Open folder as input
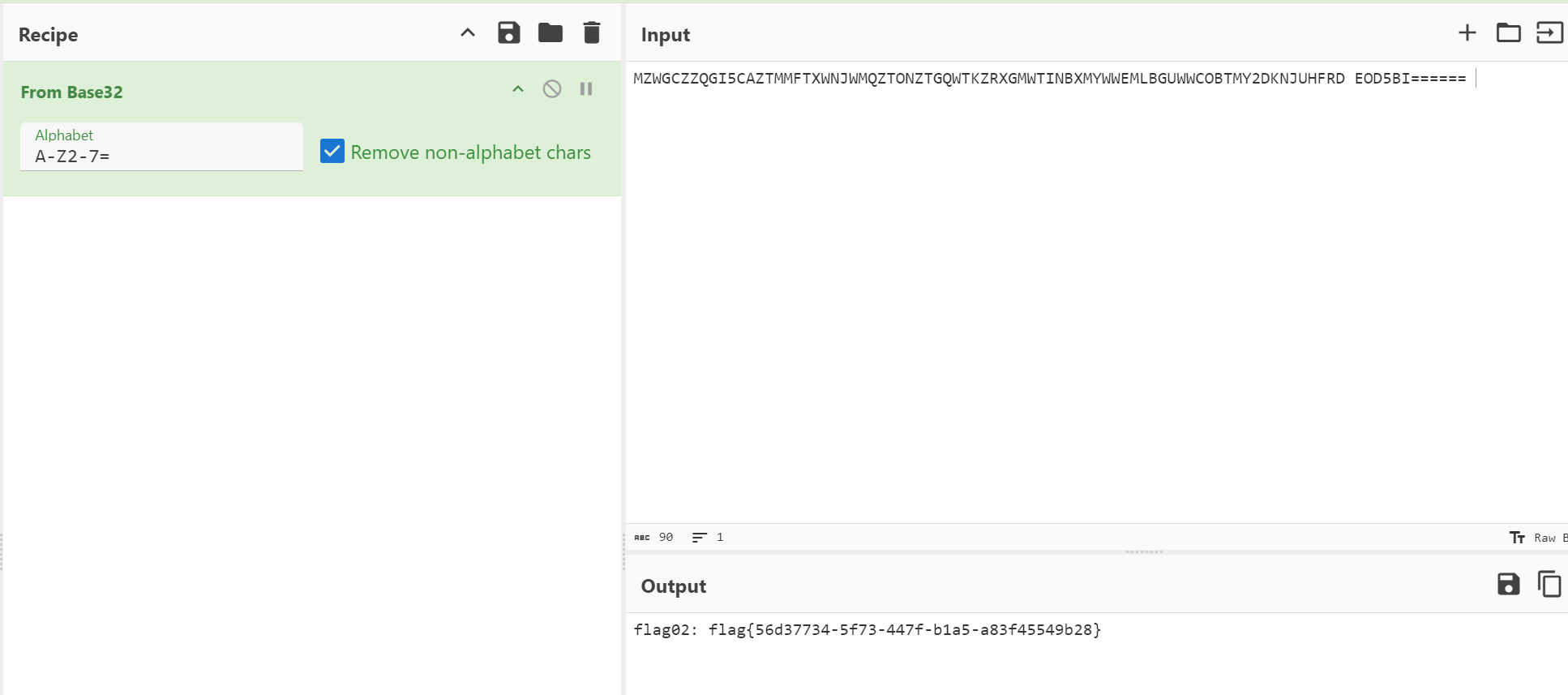Image resolution: width=1568 pixels, height=695 pixels. pos(1508,33)
